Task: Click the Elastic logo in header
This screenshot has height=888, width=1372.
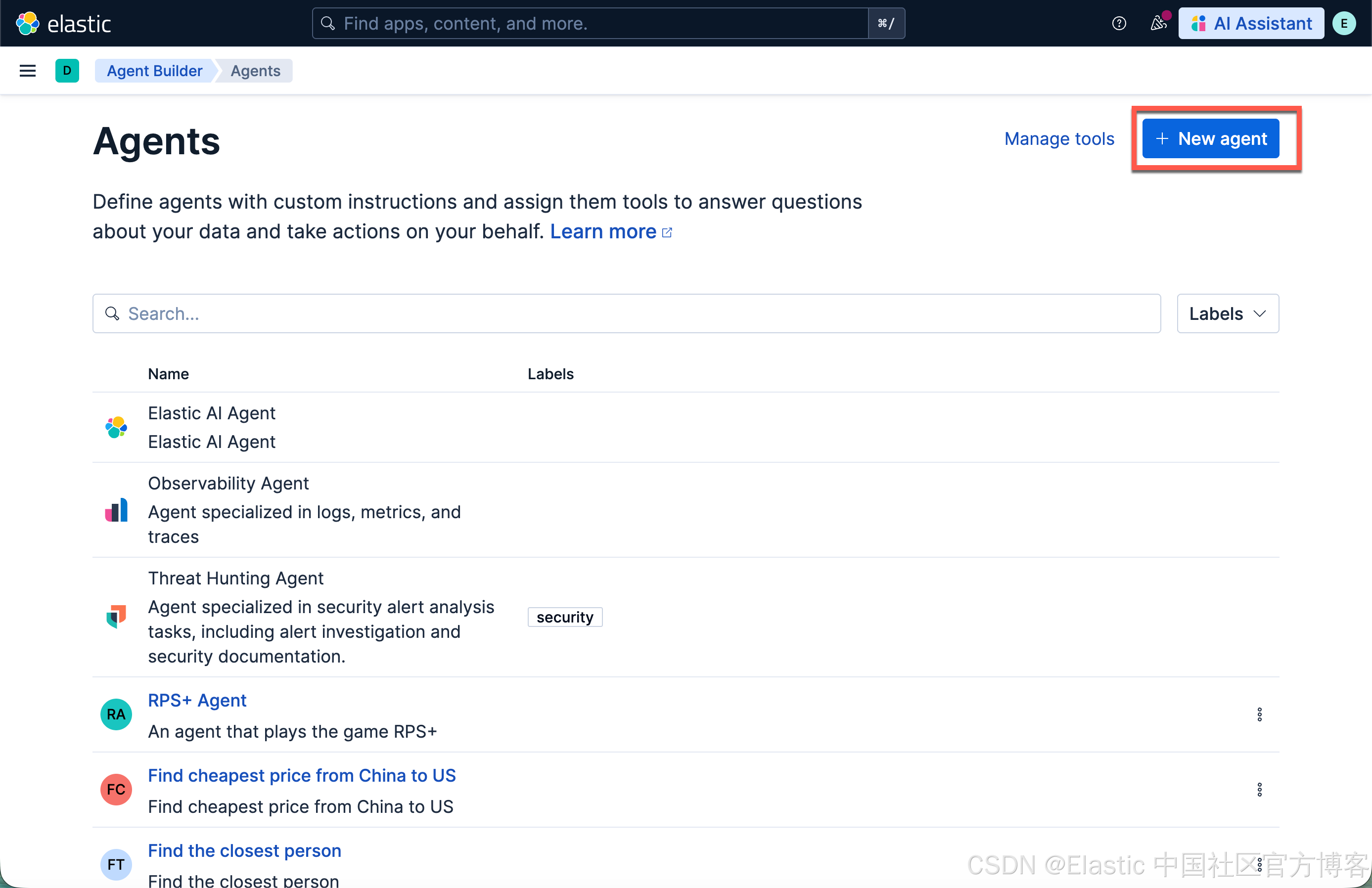Action: tap(63, 24)
